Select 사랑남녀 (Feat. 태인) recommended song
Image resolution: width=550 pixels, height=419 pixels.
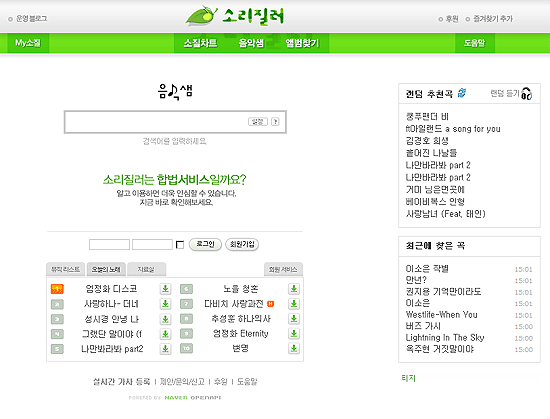point(445,214)
